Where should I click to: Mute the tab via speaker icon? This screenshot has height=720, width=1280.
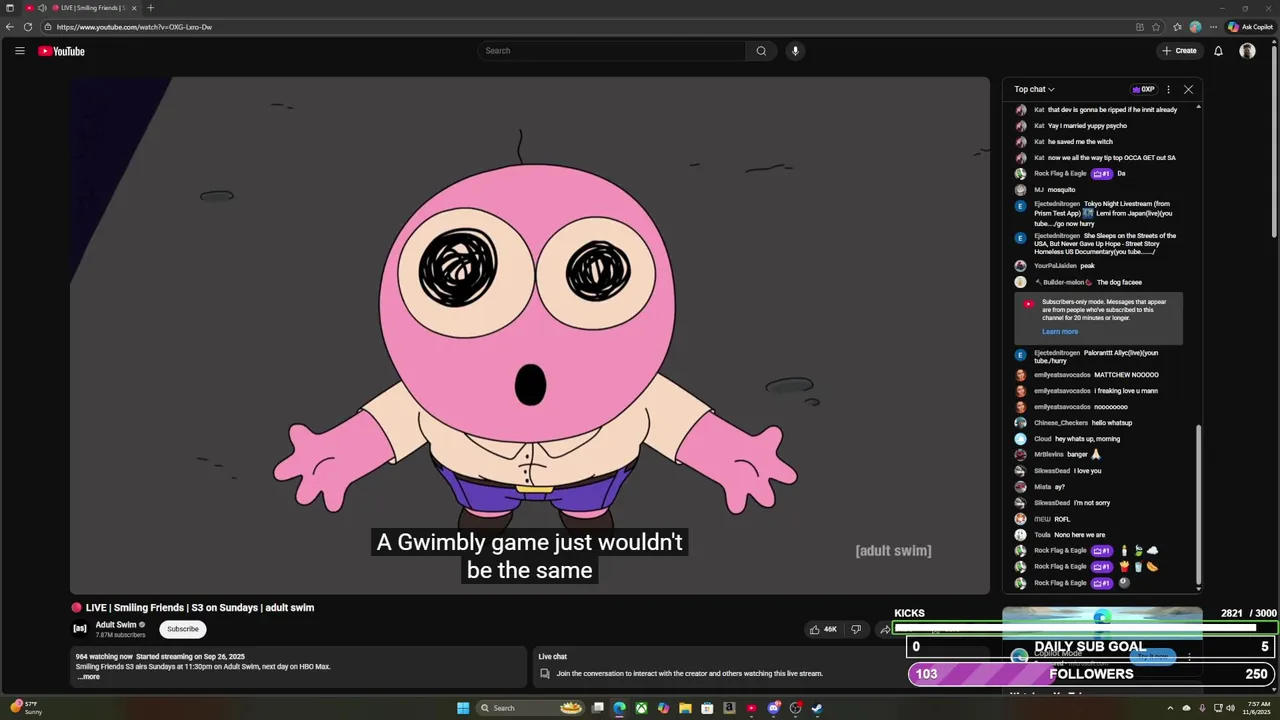tap(42, 8)
